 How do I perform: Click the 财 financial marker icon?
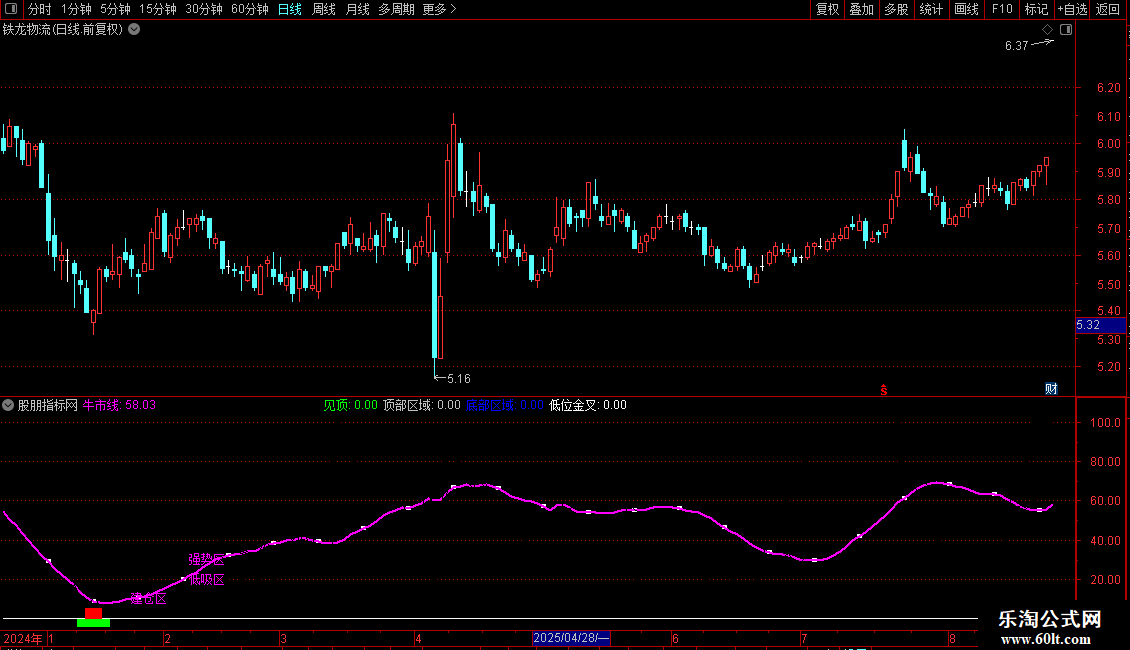(1051, 389)
